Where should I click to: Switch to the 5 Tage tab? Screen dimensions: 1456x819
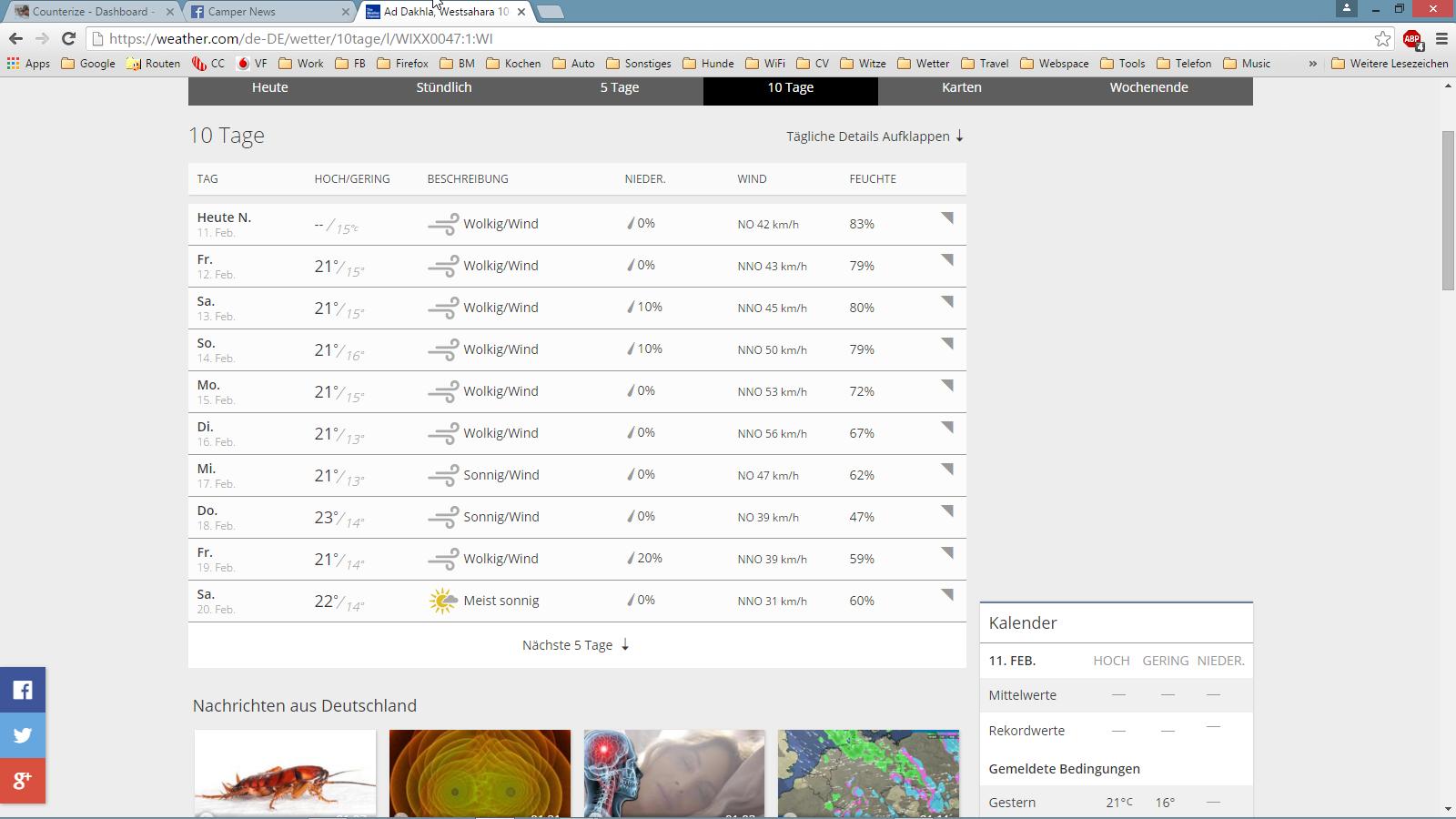click(620, 87)
